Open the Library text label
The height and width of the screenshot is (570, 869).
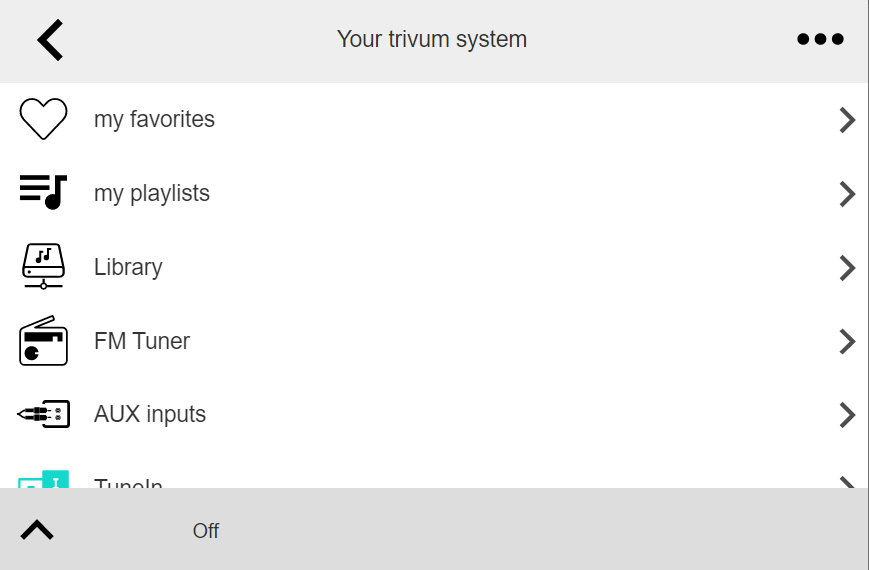pos(128,267)
